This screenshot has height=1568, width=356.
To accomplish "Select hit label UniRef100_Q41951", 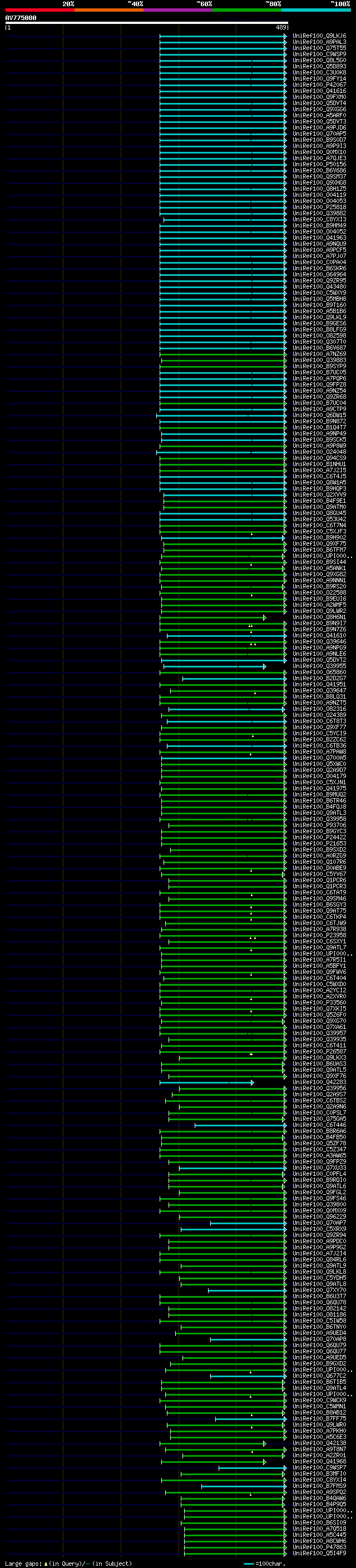I will click(x=319, y=684).
